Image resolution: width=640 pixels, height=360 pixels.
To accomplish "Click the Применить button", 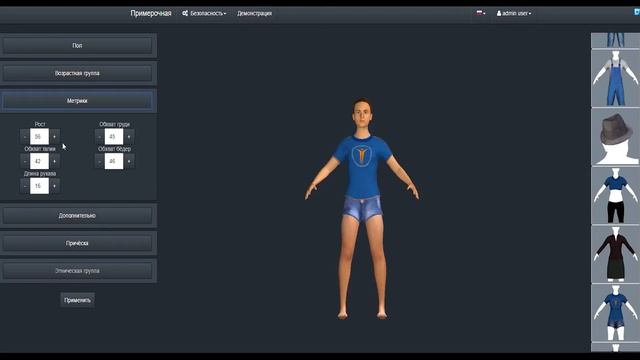I will pyautogui.click(x=78, y=300).
